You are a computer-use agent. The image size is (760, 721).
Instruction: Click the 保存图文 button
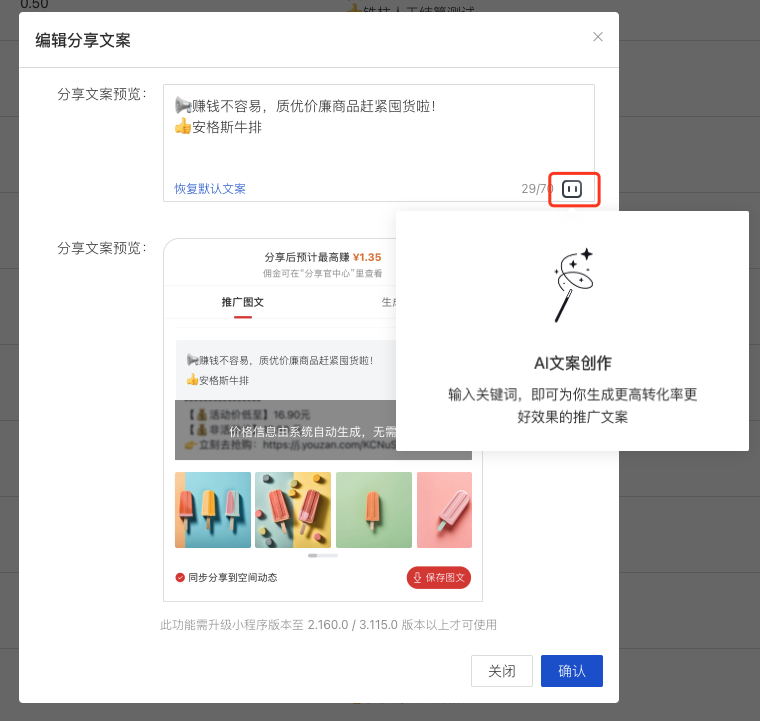439,578
